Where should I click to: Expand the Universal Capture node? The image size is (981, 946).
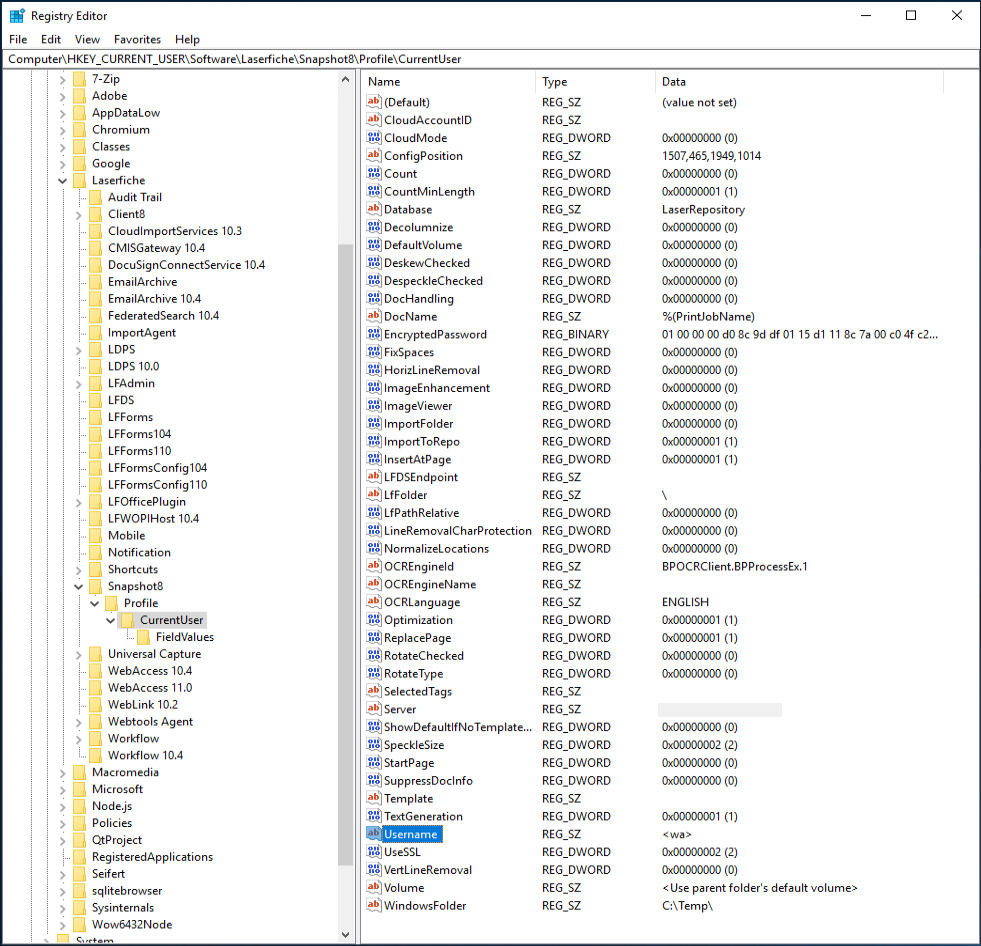point(79,654)
